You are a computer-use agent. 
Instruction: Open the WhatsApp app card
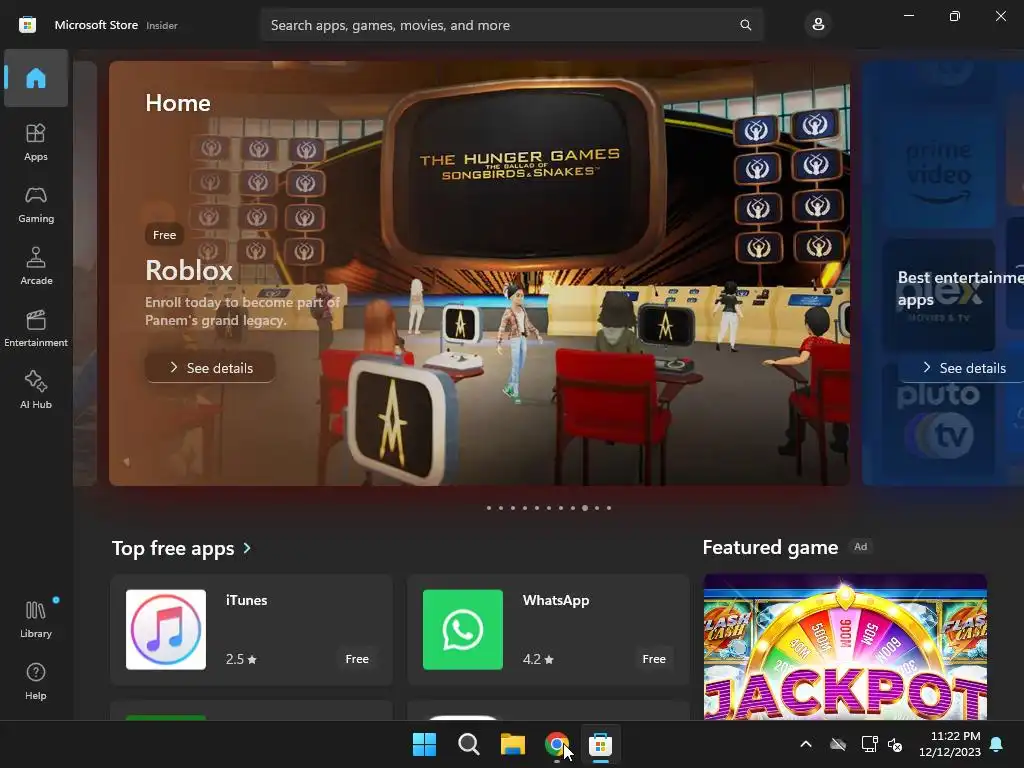pyautogui.click(x=549, y=630)
